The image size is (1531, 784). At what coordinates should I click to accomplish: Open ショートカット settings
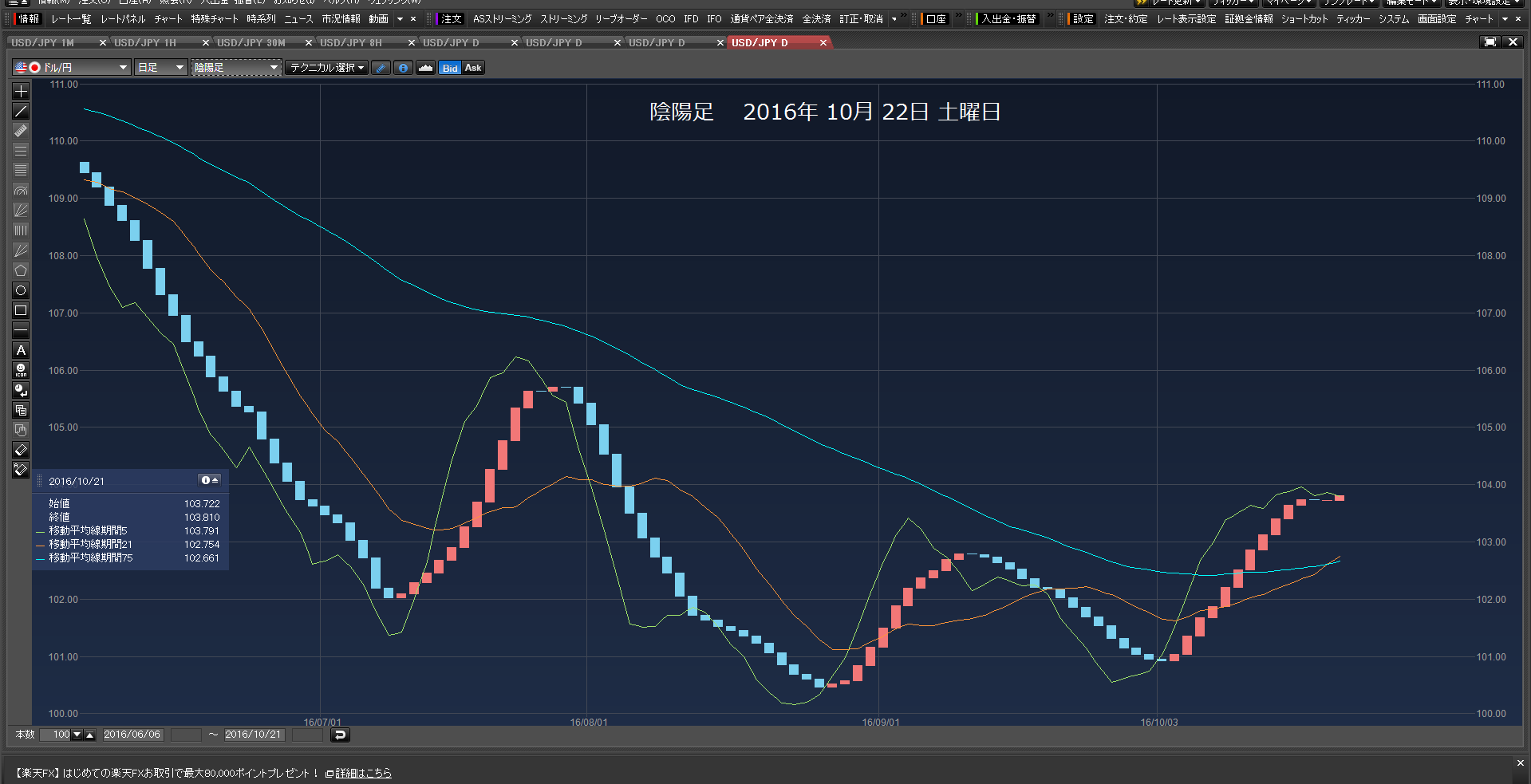coord(1304,19)
